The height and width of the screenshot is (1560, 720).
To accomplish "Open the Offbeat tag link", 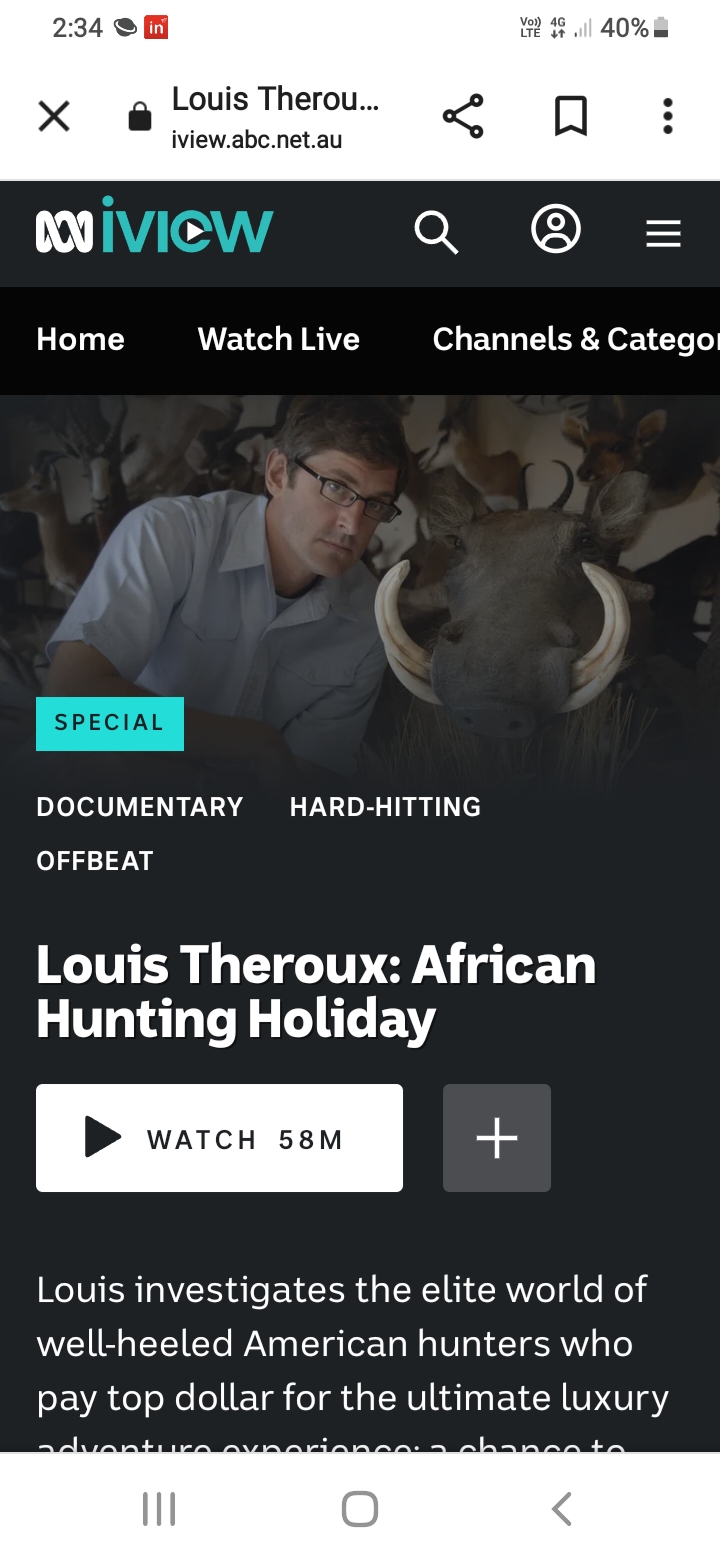I will (95, 861).
